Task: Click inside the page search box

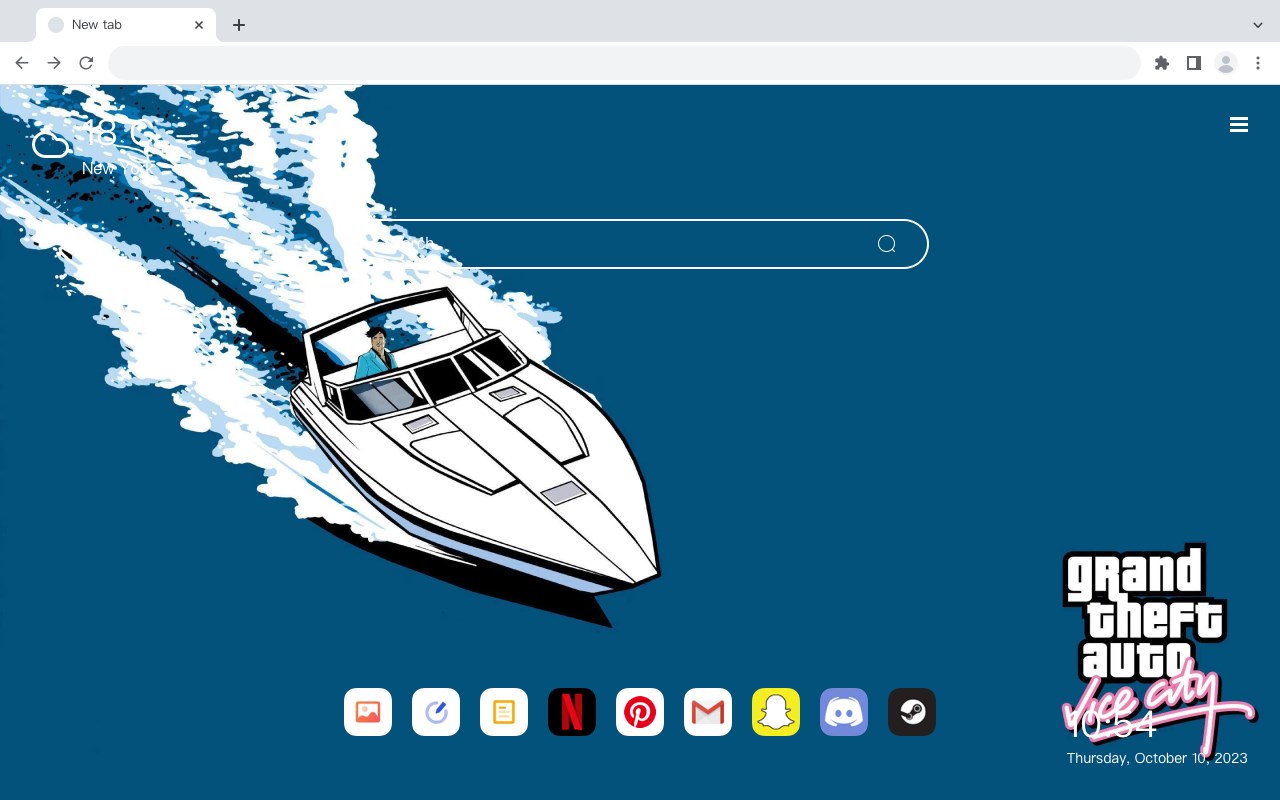Action: (x=640, y=244)
